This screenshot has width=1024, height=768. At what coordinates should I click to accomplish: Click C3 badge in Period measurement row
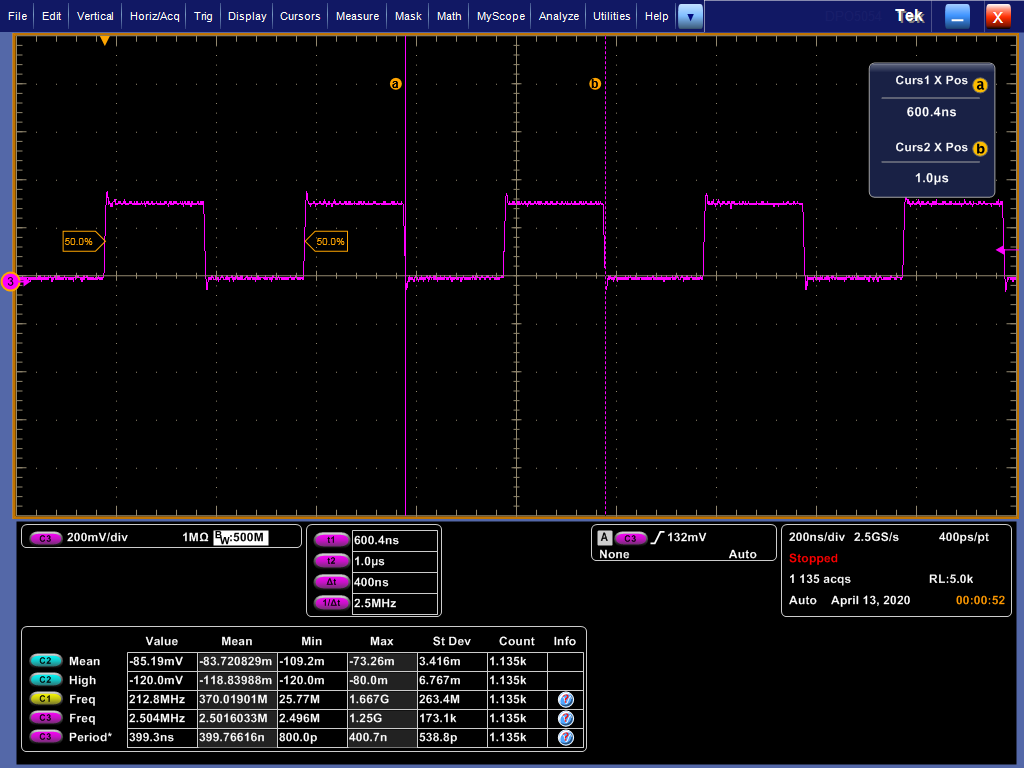(45, 737)
